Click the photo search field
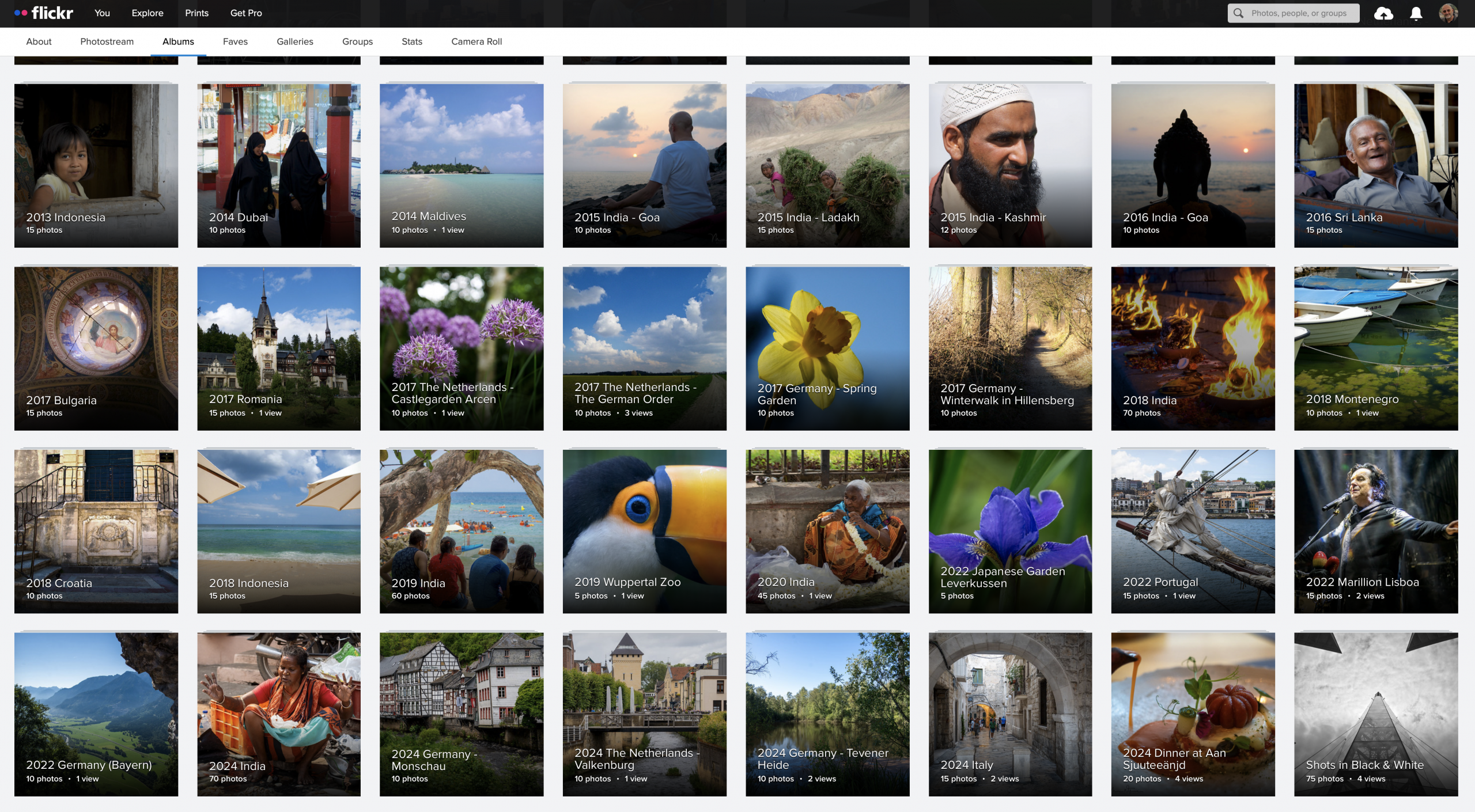 tap(1299, 13)
